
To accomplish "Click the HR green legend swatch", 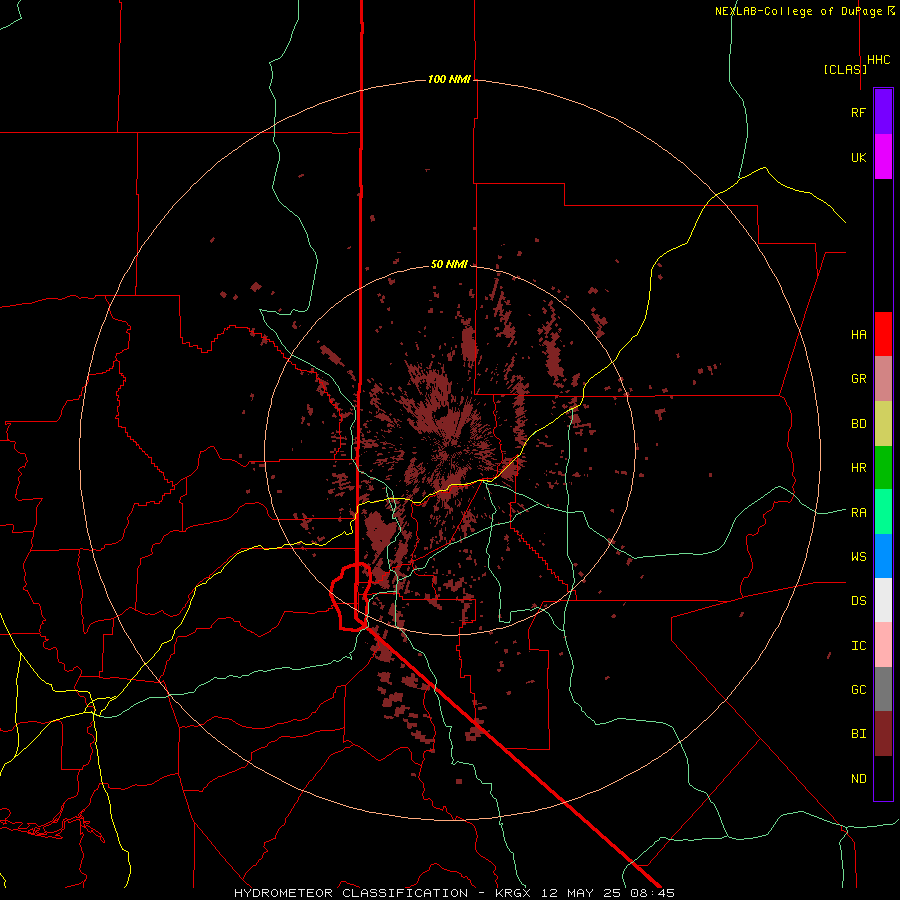I will [883, 468].
